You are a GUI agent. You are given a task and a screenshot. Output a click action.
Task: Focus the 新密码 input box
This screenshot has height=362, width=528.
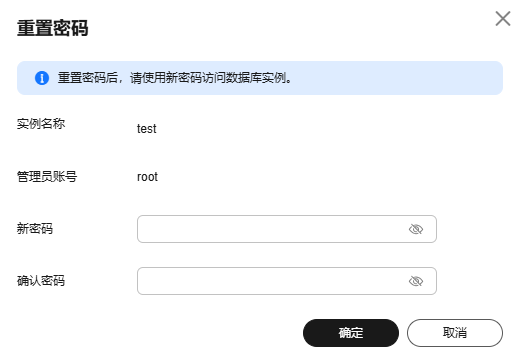tap(287, 229)
